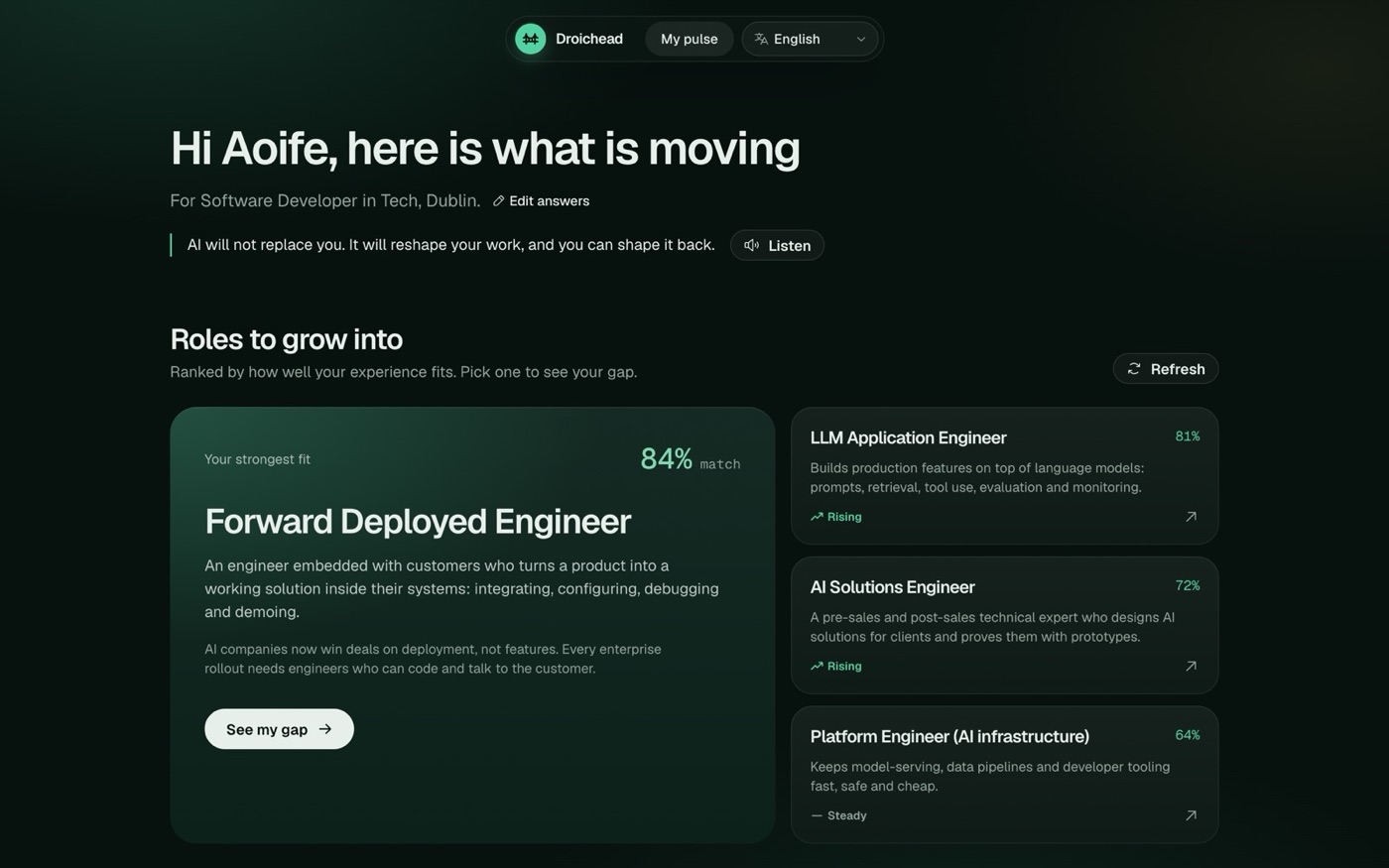Viewport: 1389px width, 868px height.
Task: Click the arrow icon on AI Solutions Engineer card
Action: (1191, 667)
